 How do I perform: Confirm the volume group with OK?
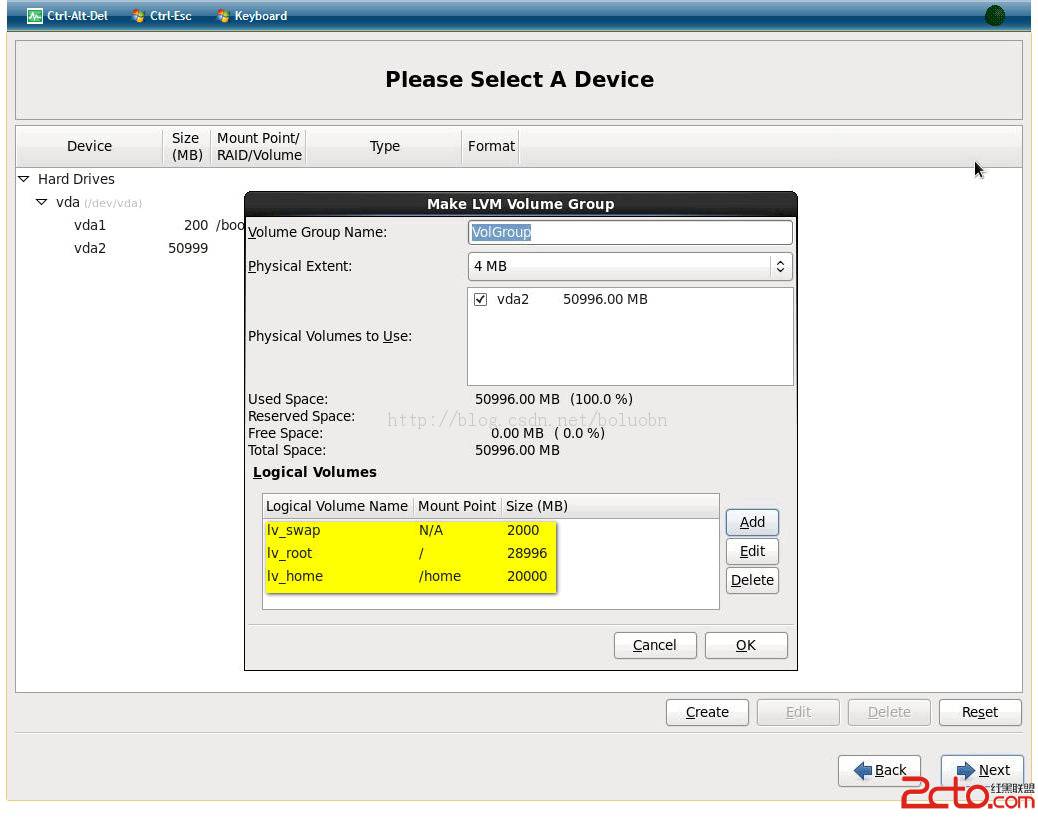(x=746, y=646)
